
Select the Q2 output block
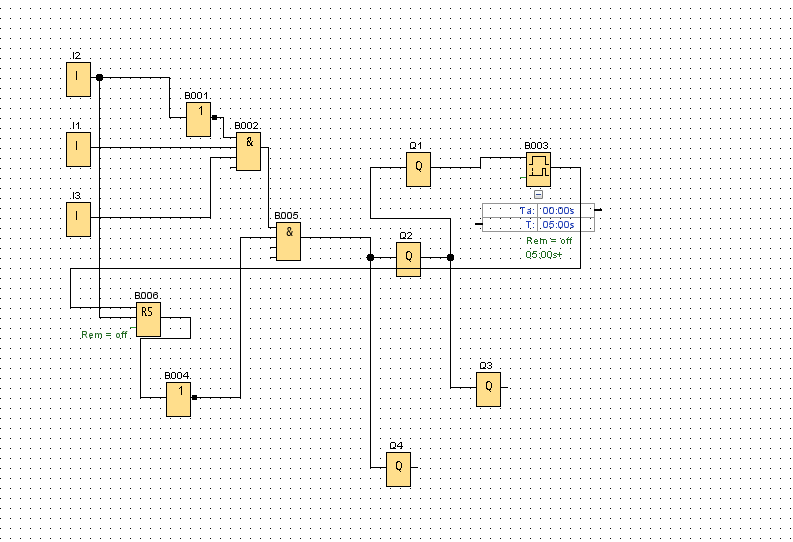point(409,259)
